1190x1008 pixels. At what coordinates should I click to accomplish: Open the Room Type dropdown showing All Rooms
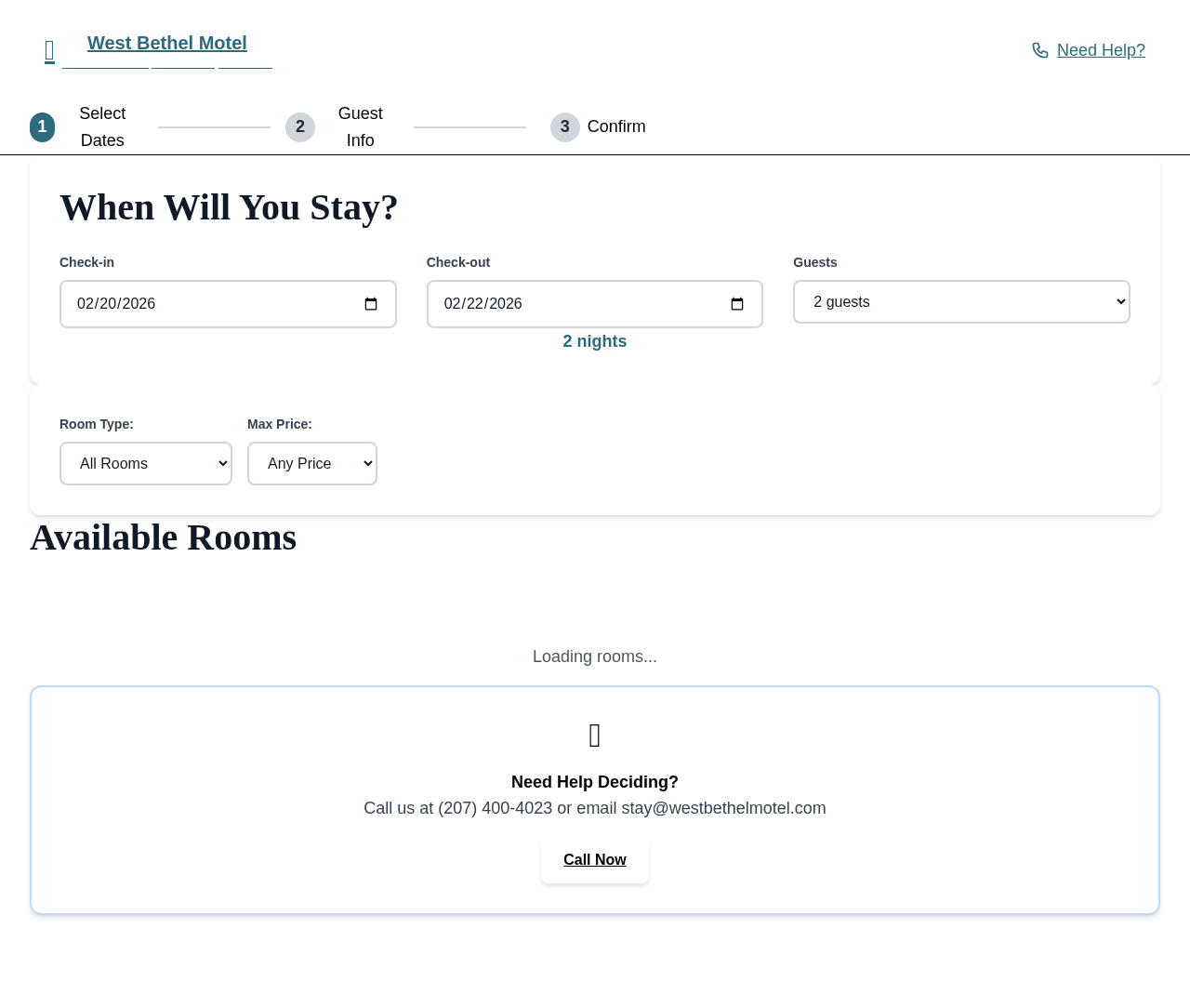point(146,463)
